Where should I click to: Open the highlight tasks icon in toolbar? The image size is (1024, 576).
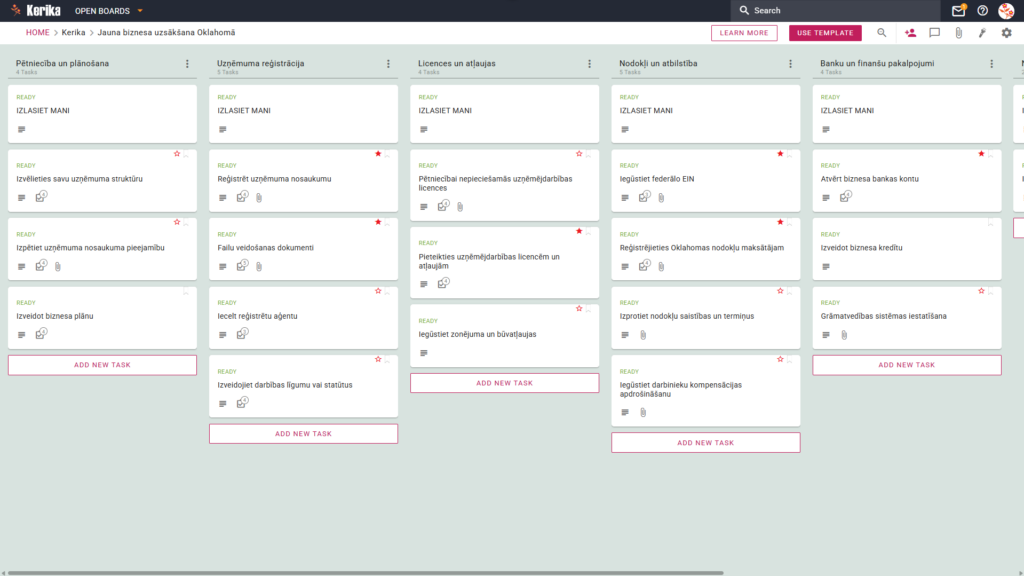[x=982, y=33]
